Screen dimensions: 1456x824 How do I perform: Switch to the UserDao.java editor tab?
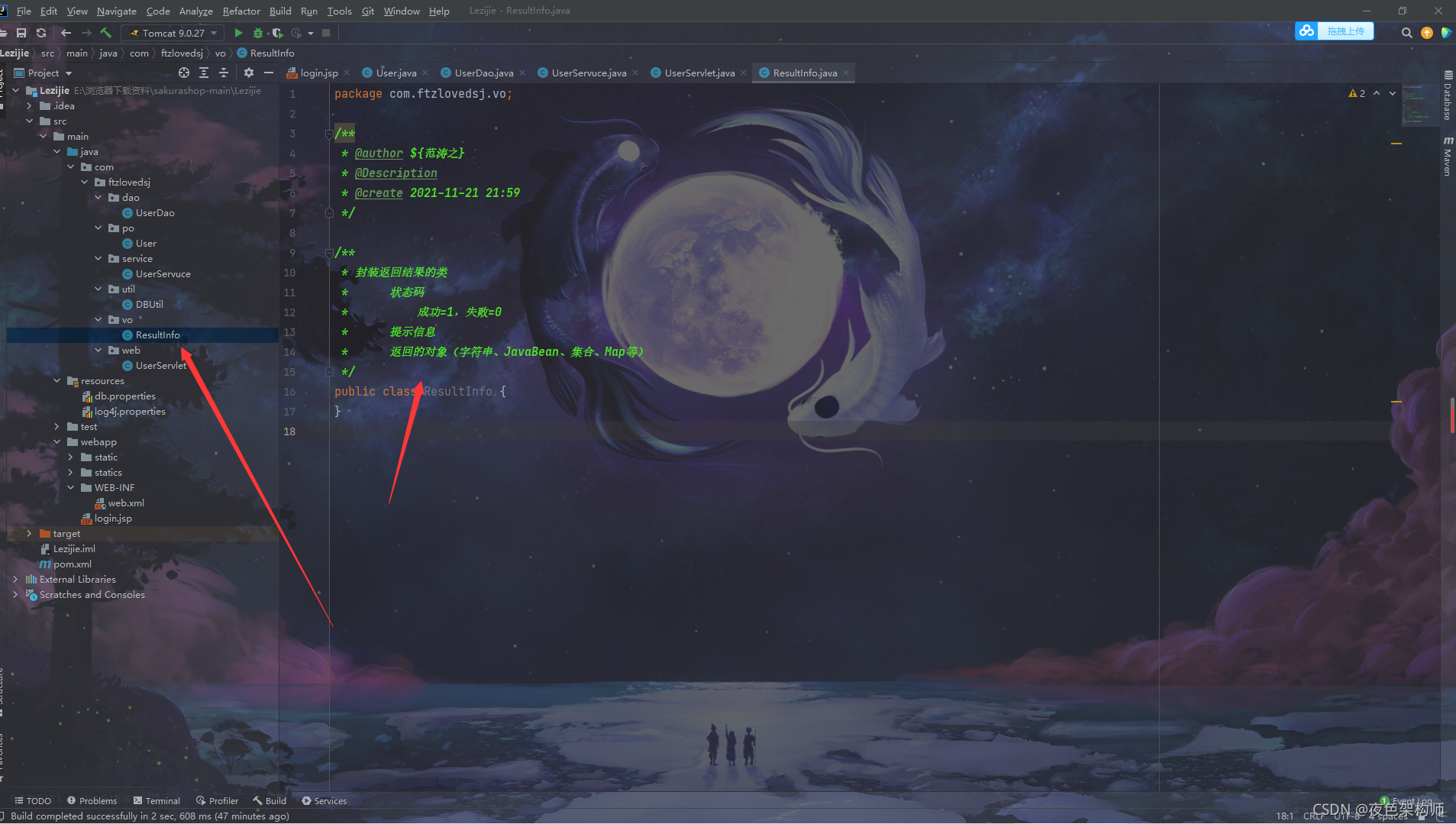click(484, 73)
